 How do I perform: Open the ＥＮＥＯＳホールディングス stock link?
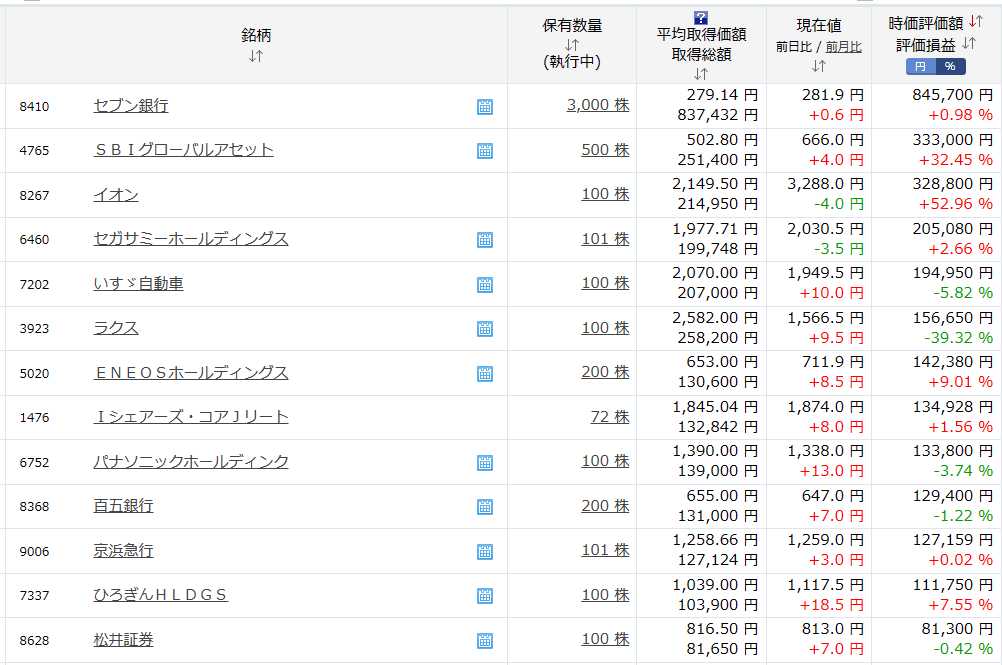tap(191, 372)
